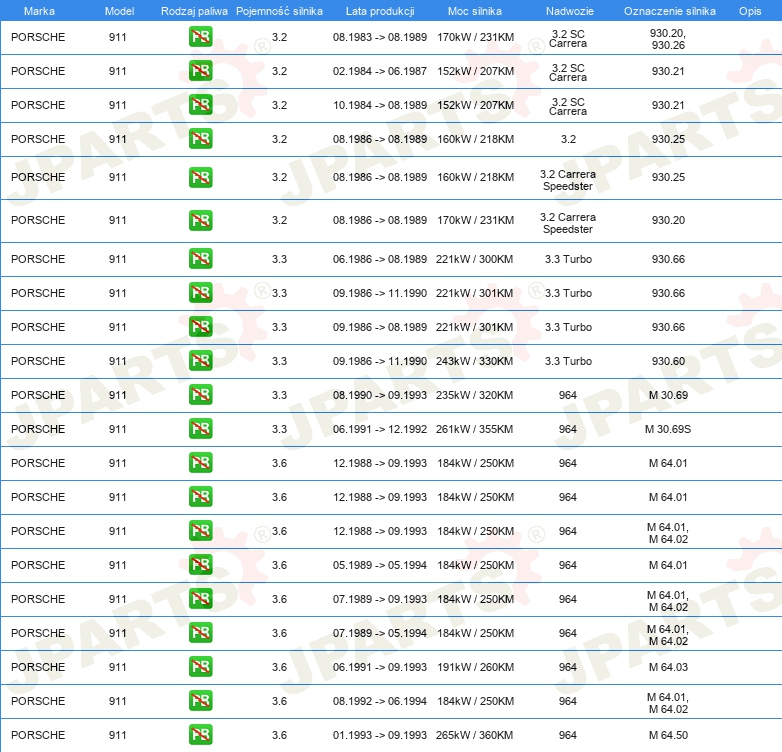Select the engine code 930.60
Viewport: 782px width, 752px height.
point(668,361)
